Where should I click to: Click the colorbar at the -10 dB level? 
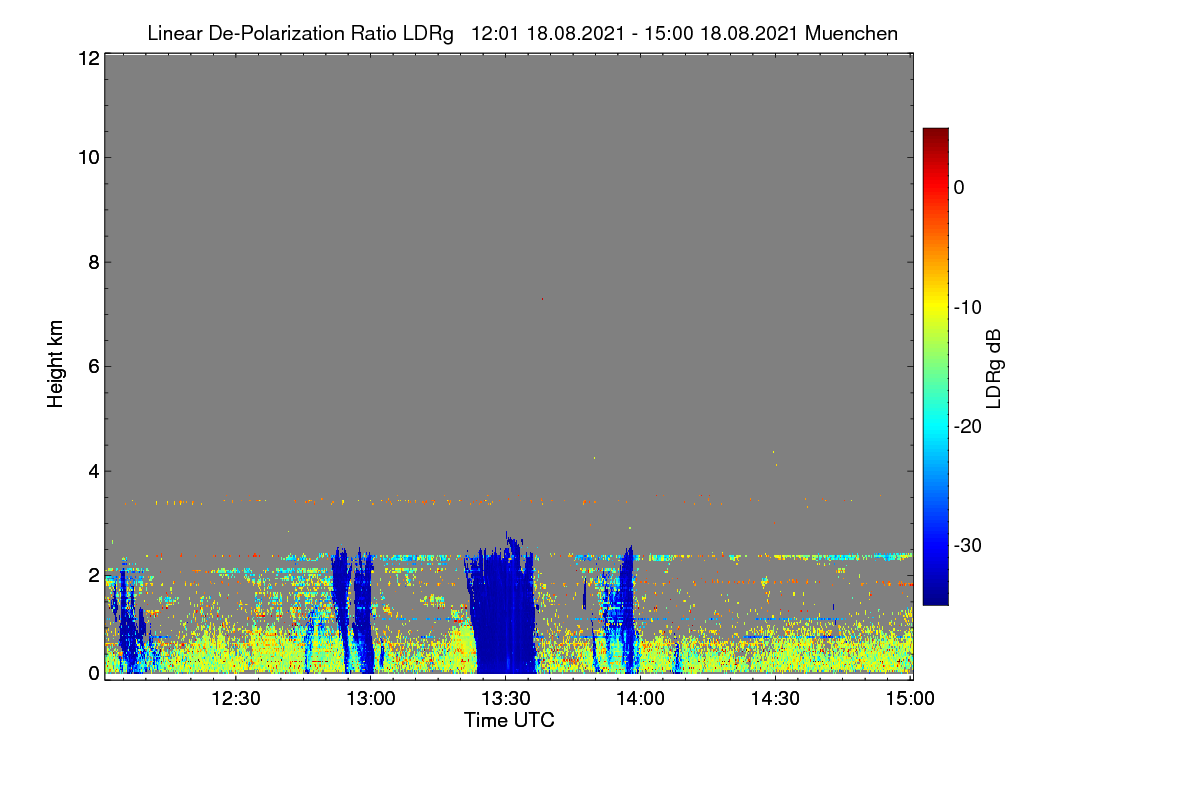935,307
